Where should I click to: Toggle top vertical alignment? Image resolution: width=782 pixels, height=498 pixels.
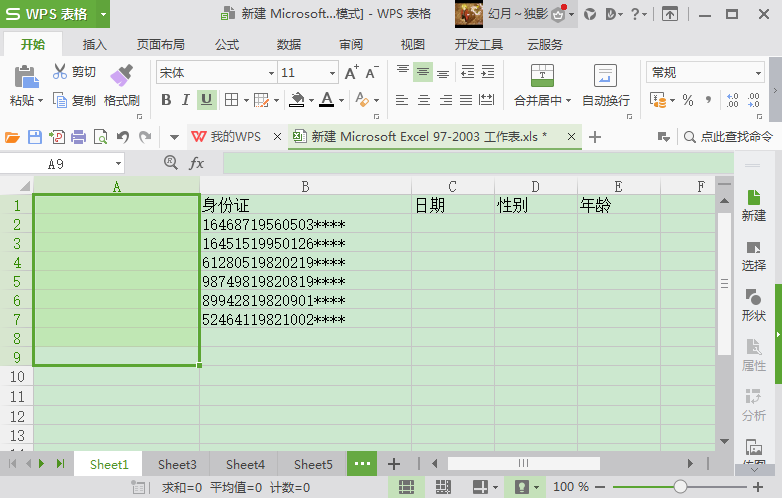[x=402, y=72]
